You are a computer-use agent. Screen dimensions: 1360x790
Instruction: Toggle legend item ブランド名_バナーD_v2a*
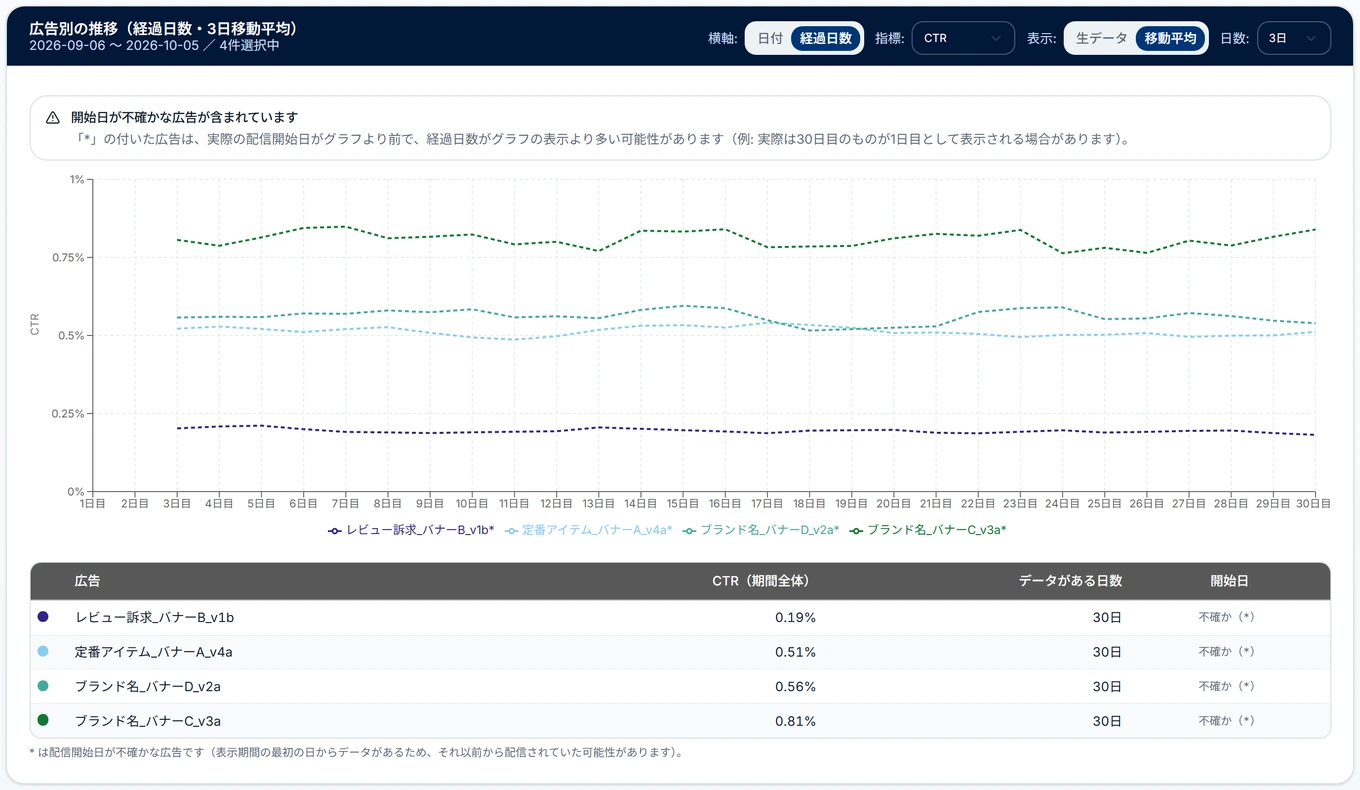(x=761, y=530)
